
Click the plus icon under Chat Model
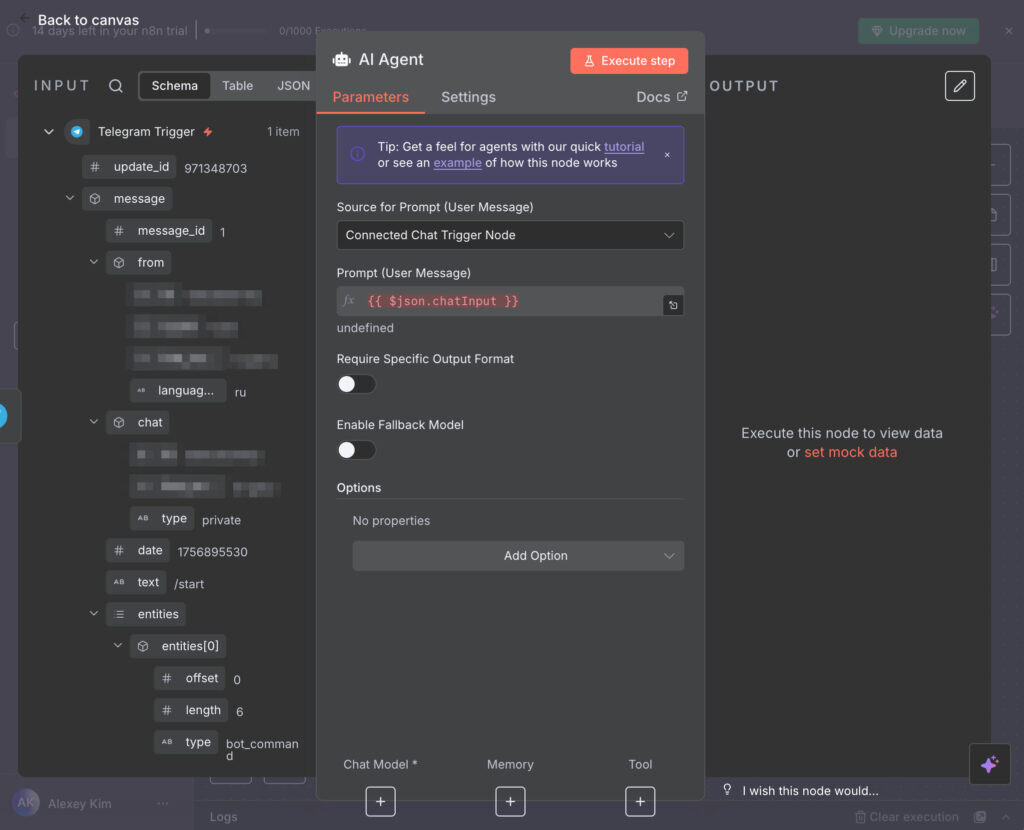[x=380, y=801]
